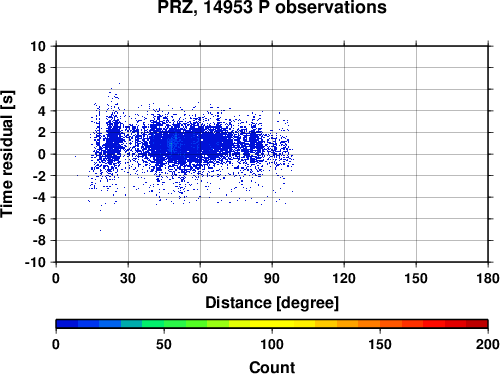Click the isolated outlier point near -7 seconds
The image size is (500, 374).
[100, 230]
